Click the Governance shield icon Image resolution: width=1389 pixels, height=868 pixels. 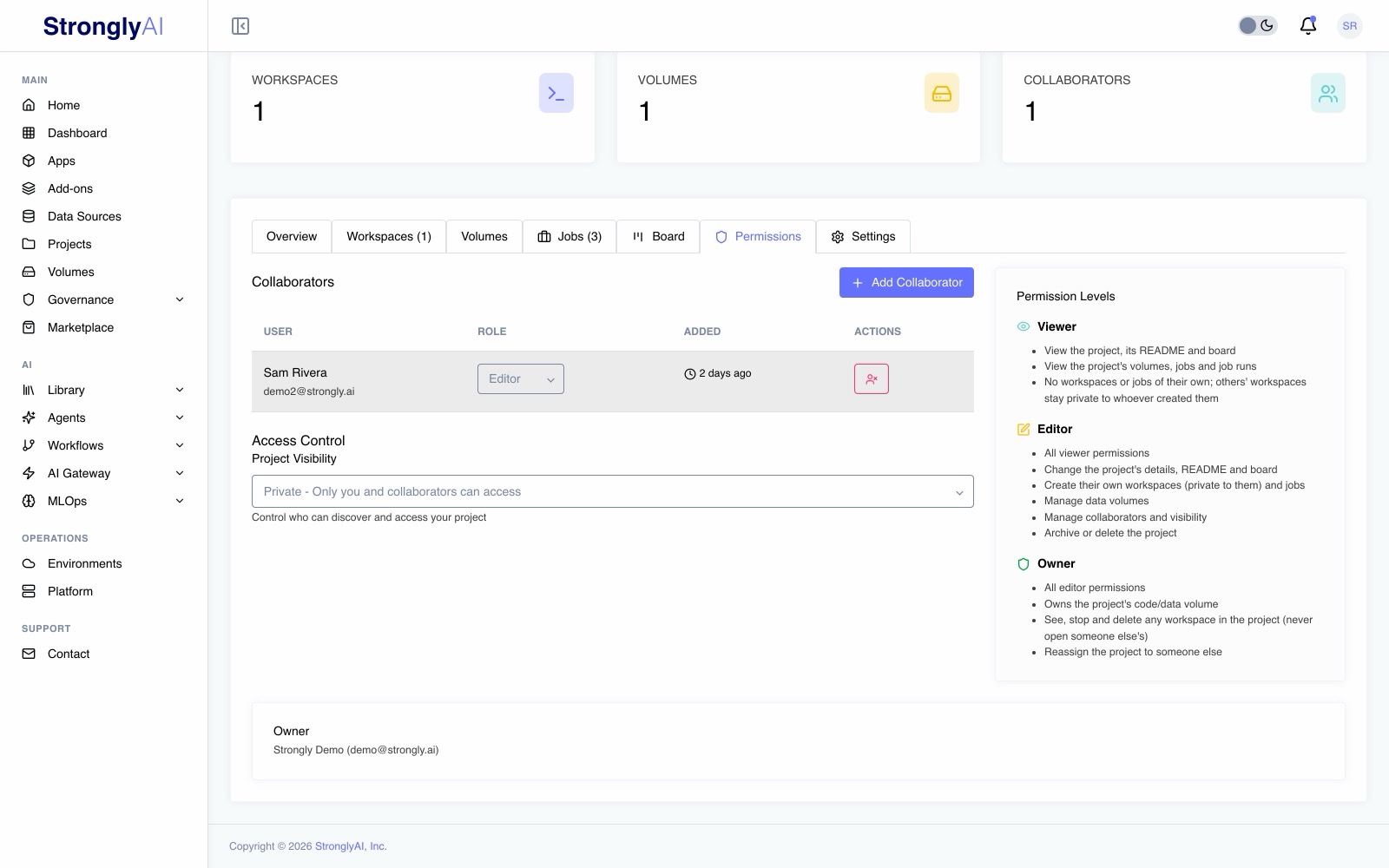(x=29, y=299)
